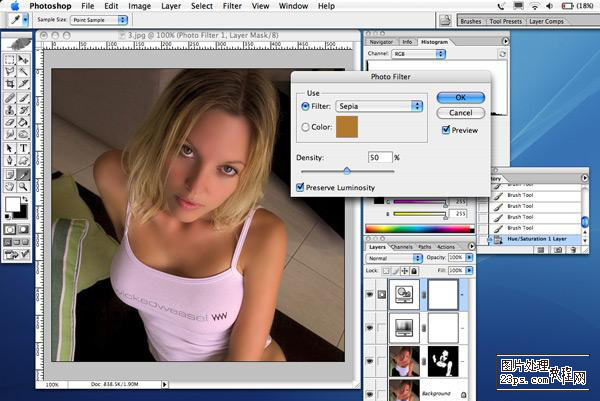Select the Type tool
Image resolution: width=600 pixels, height=401 pixels.
click(23, 148)
